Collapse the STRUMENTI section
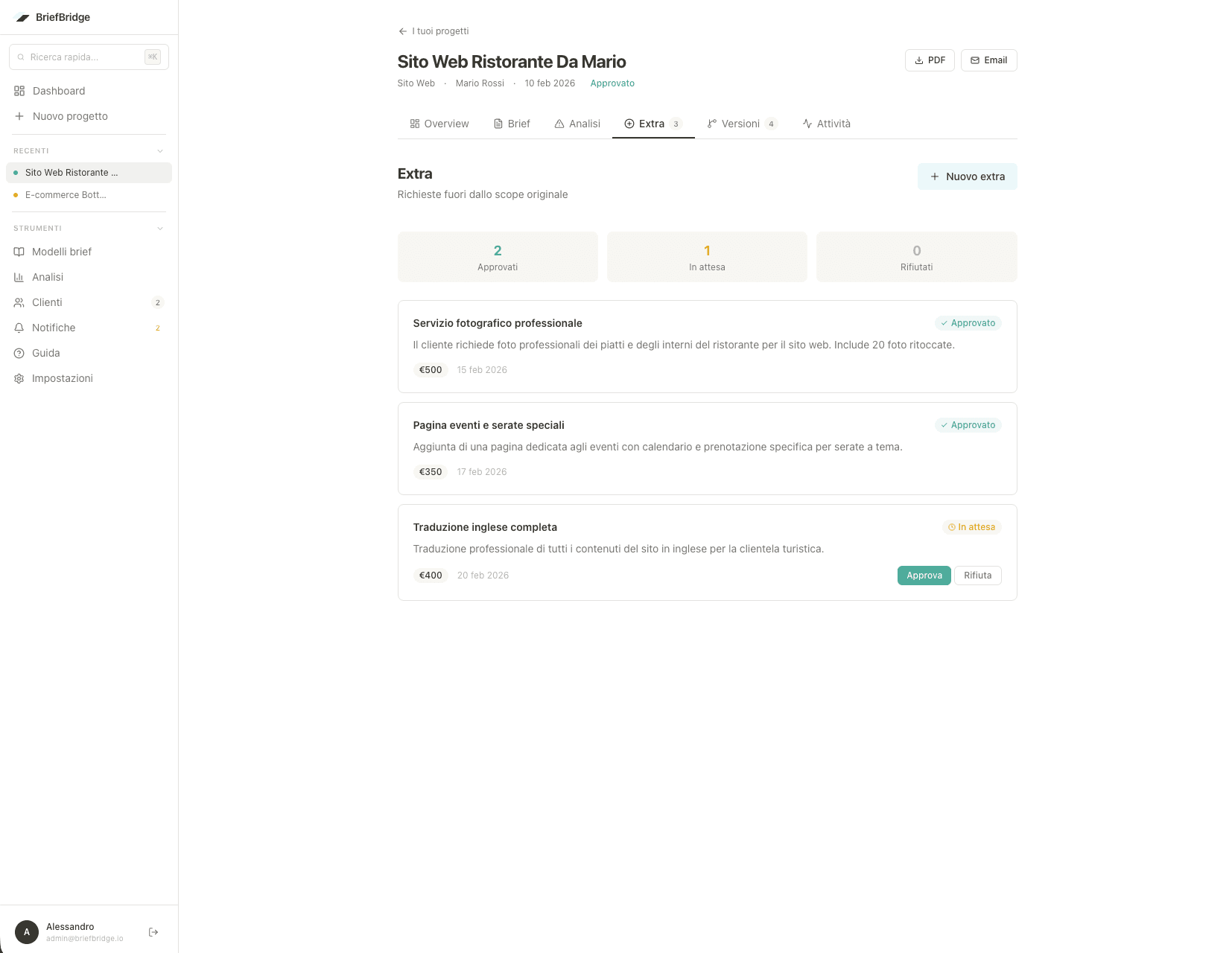The image size is (1232, 953). [160, 228]
